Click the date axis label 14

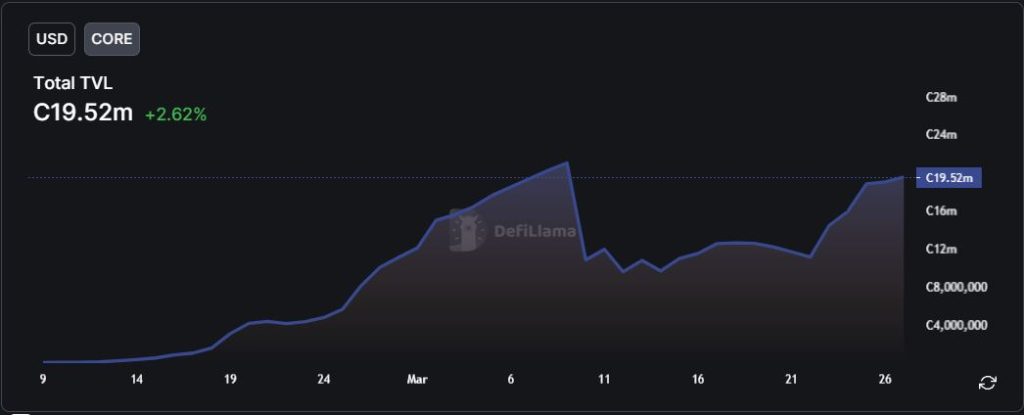[137, 380]
